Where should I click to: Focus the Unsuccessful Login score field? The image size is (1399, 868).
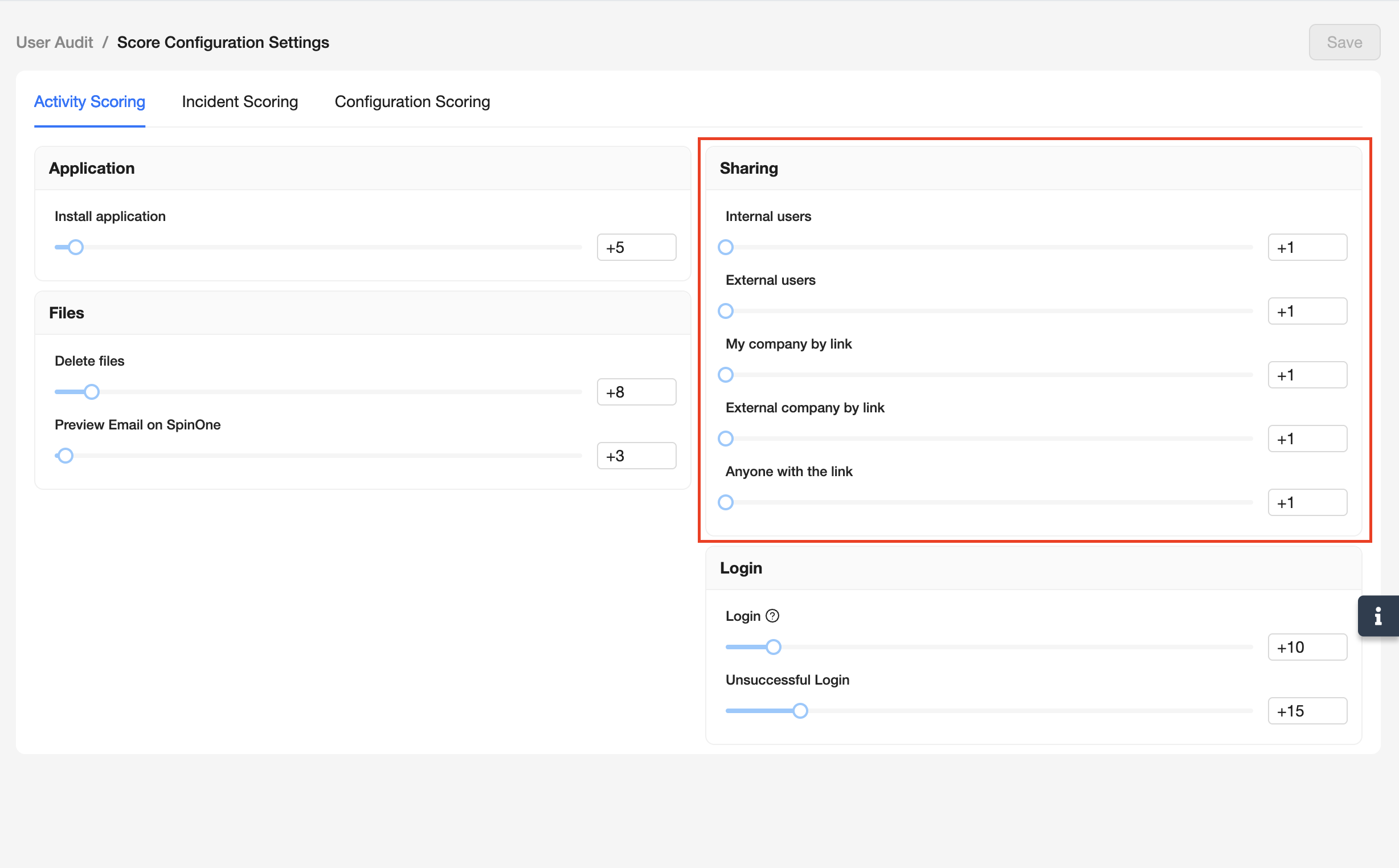click(1307, 711)
